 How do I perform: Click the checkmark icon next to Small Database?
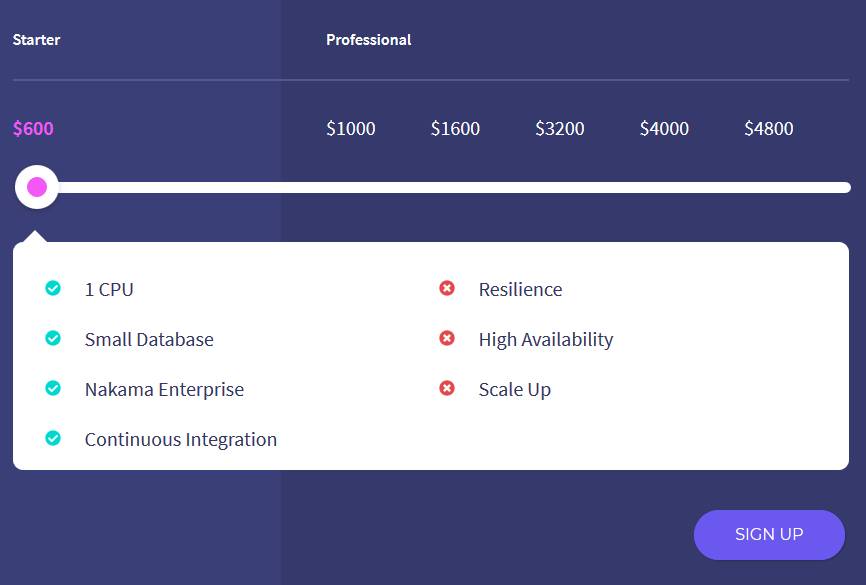(53, 338)
